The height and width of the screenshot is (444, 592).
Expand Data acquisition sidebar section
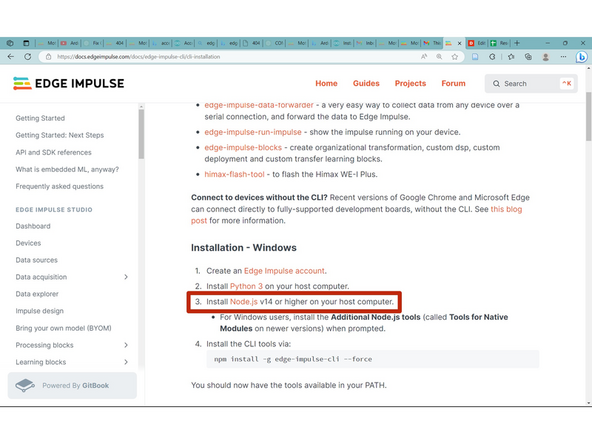(126, 277)
